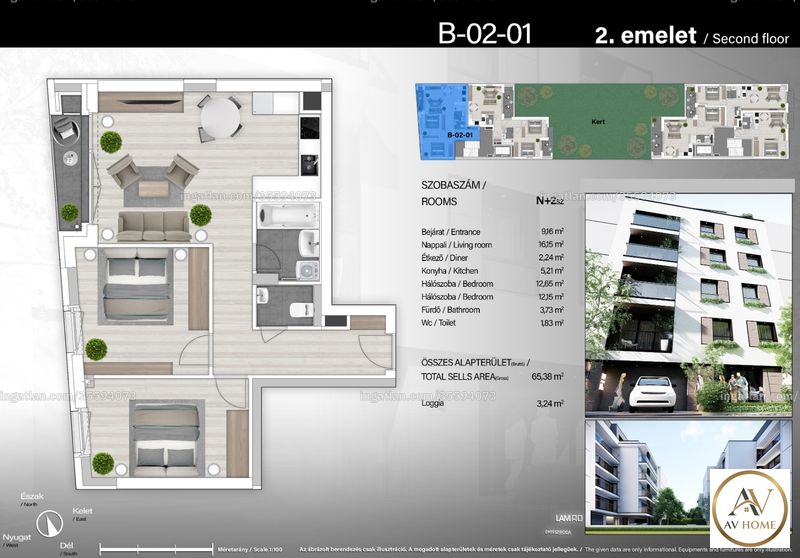Click the three-seat sofa in living room
Screen dimensions: 800x558
click(154, 226)
